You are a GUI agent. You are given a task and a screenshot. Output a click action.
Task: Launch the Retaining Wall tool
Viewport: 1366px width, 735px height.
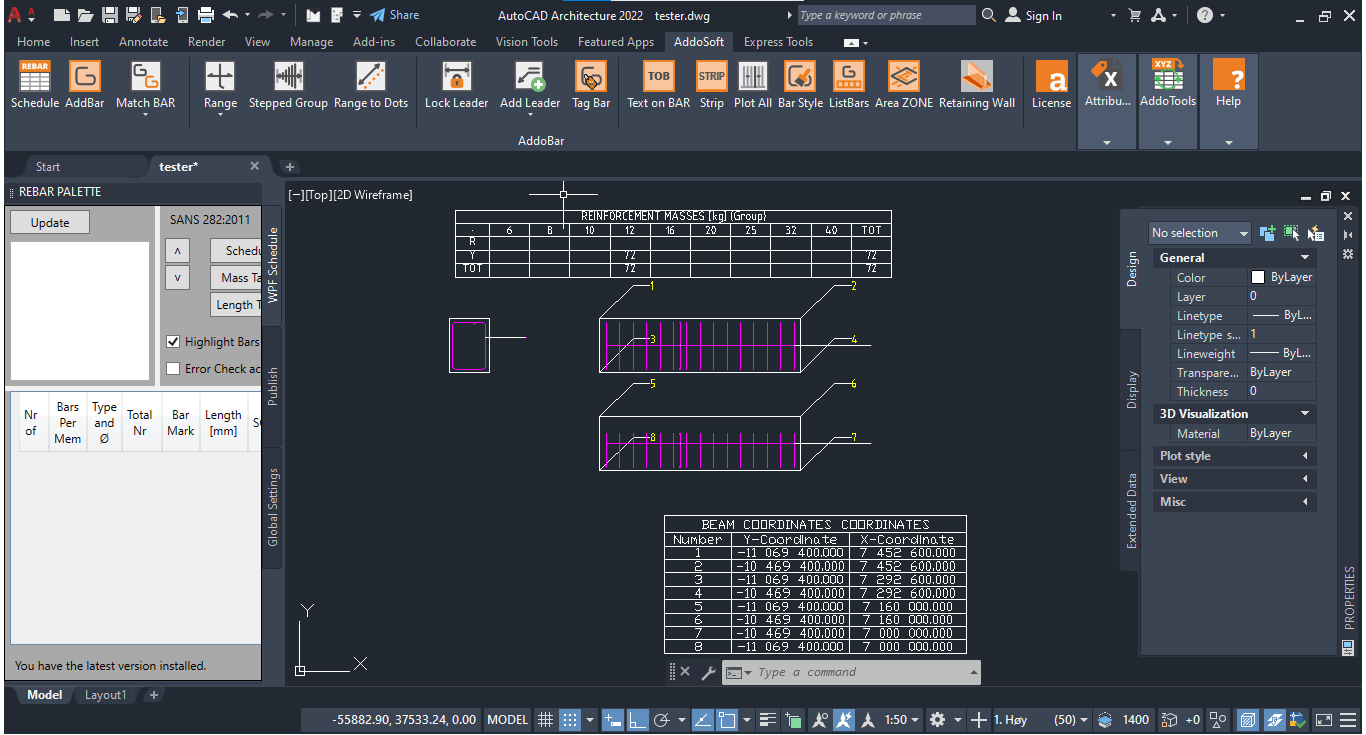click(977, 84)
